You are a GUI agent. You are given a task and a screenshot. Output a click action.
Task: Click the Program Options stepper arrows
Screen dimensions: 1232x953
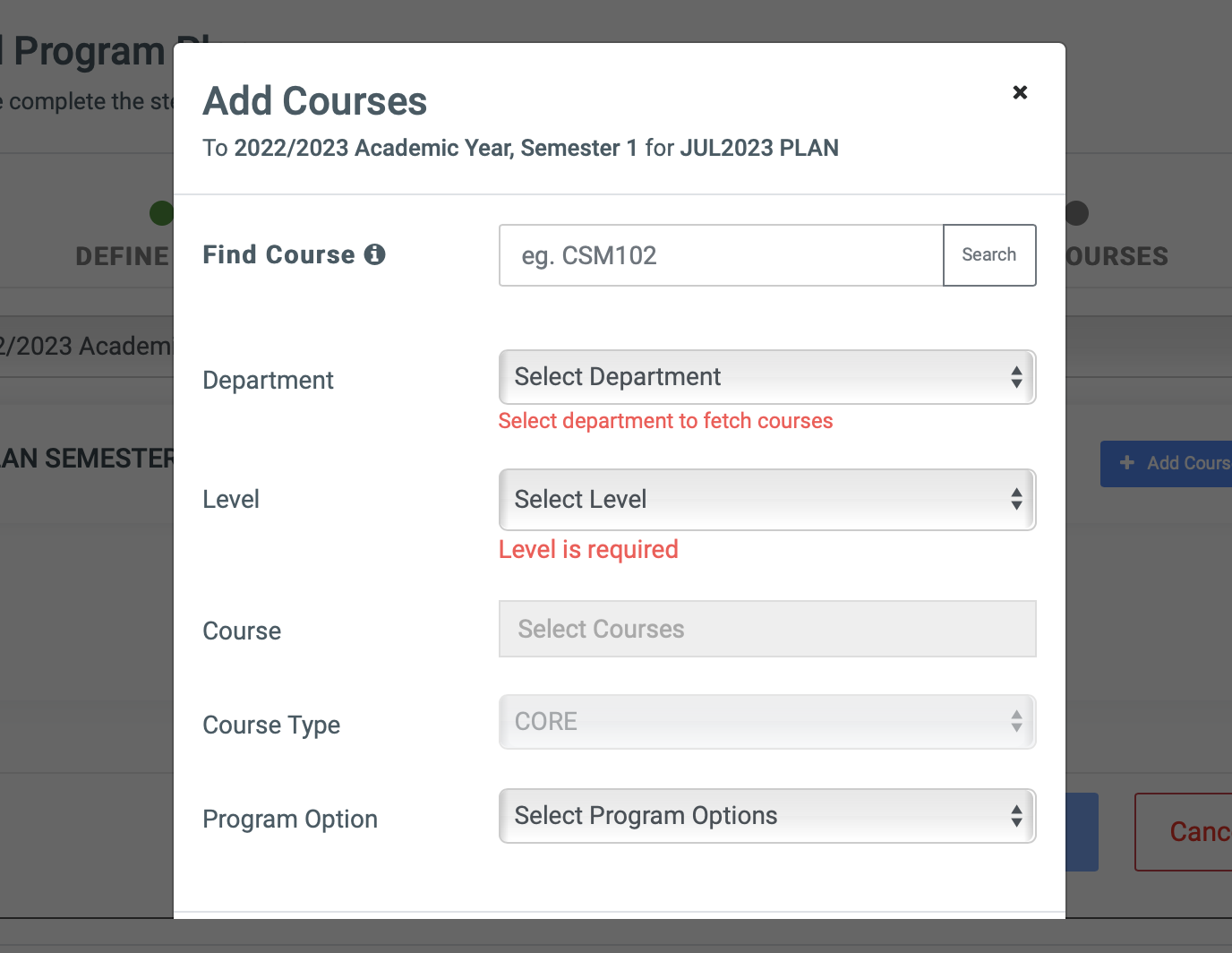[1016, 816]
